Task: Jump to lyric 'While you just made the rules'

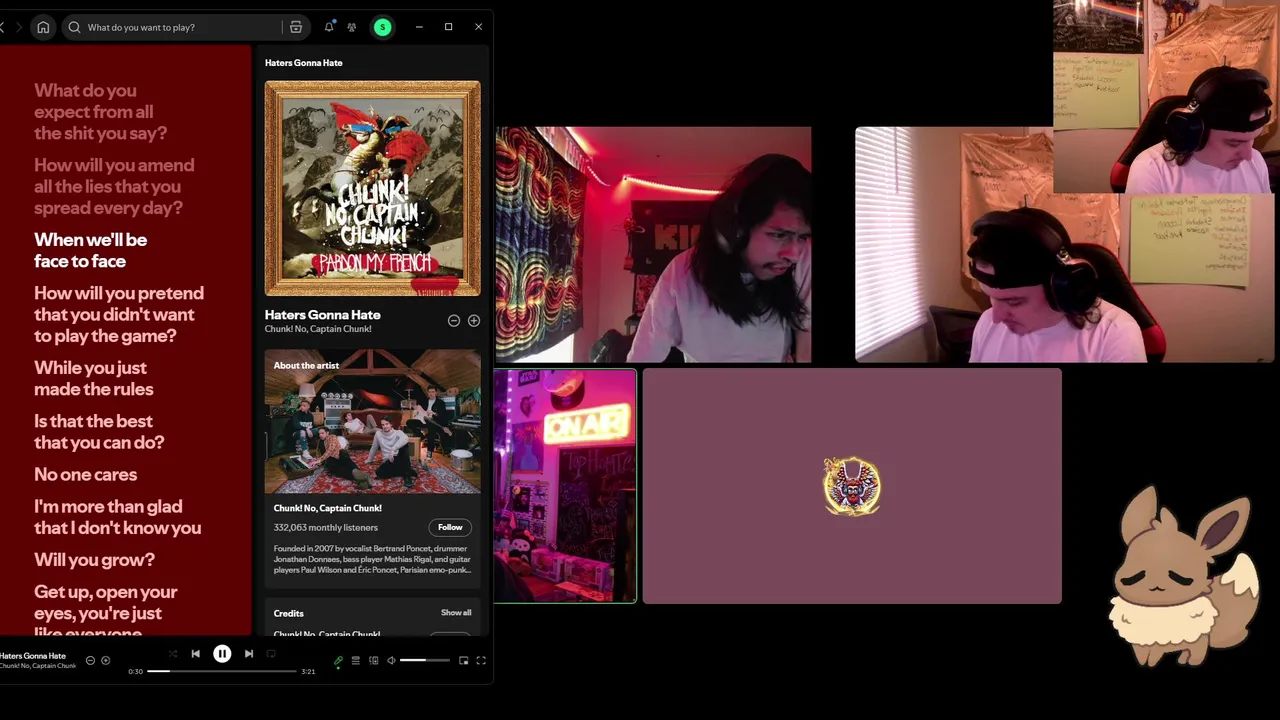Action: point(94,378)
